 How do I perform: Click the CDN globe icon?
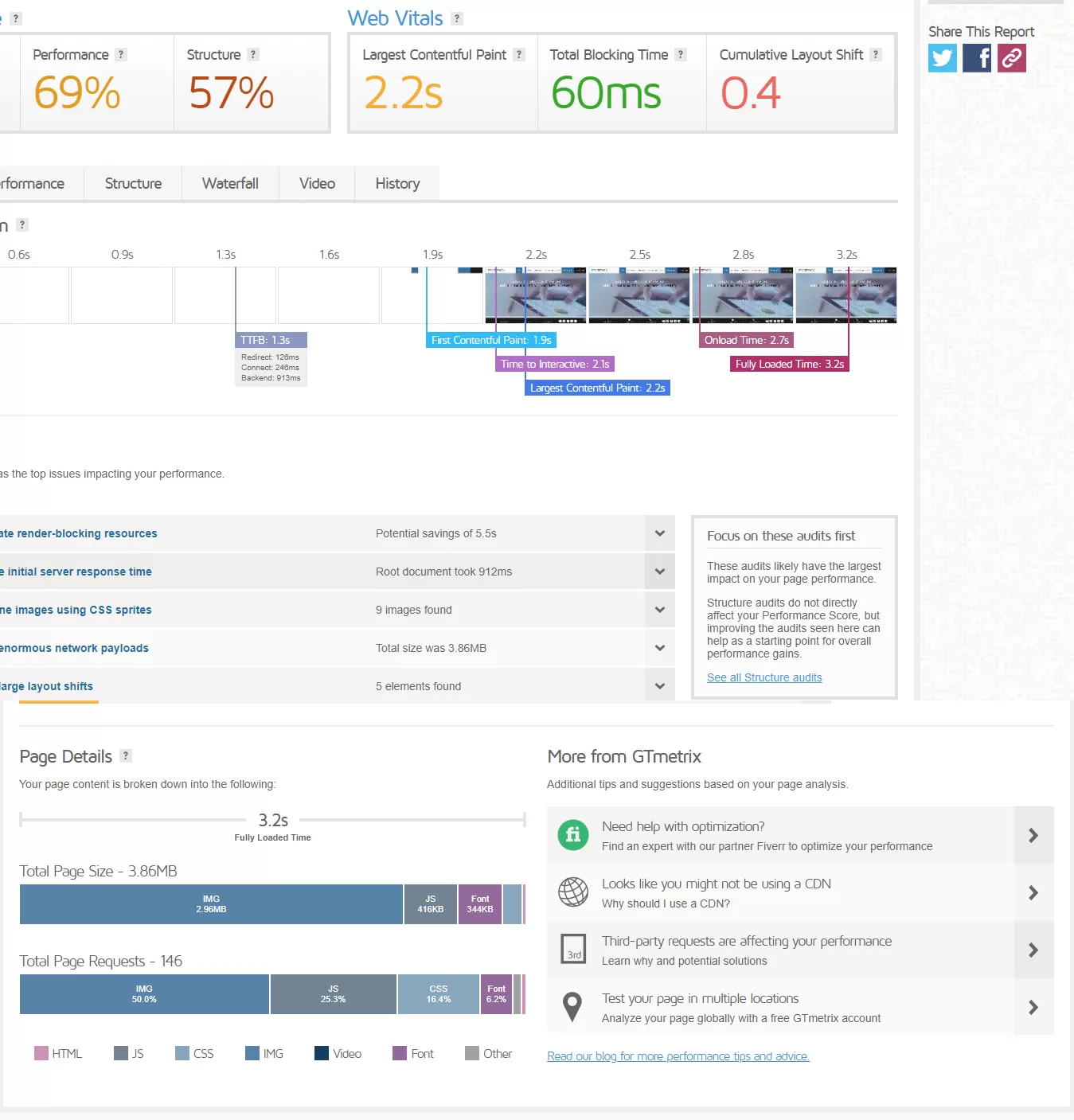[x=572, y=892]
